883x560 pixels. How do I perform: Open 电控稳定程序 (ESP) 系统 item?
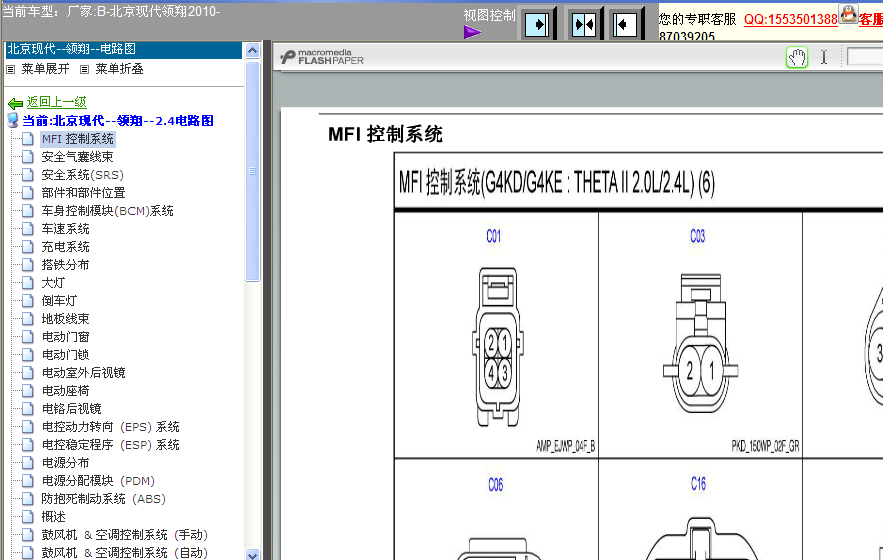[110, 445]
